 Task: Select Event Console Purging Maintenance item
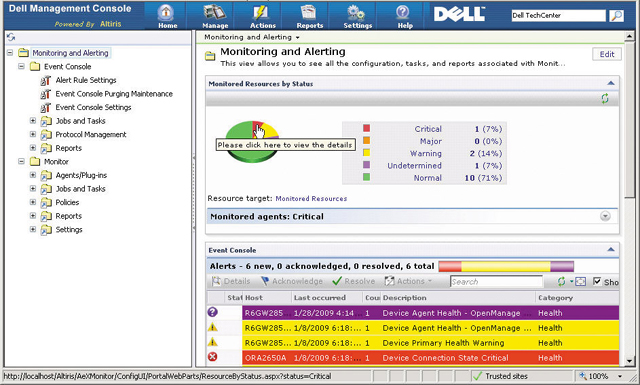click(114, 94)
